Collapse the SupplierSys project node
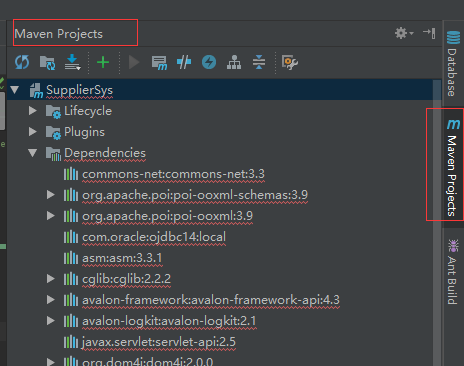This screenshot has width=464, height=366. tap(15, 90)
